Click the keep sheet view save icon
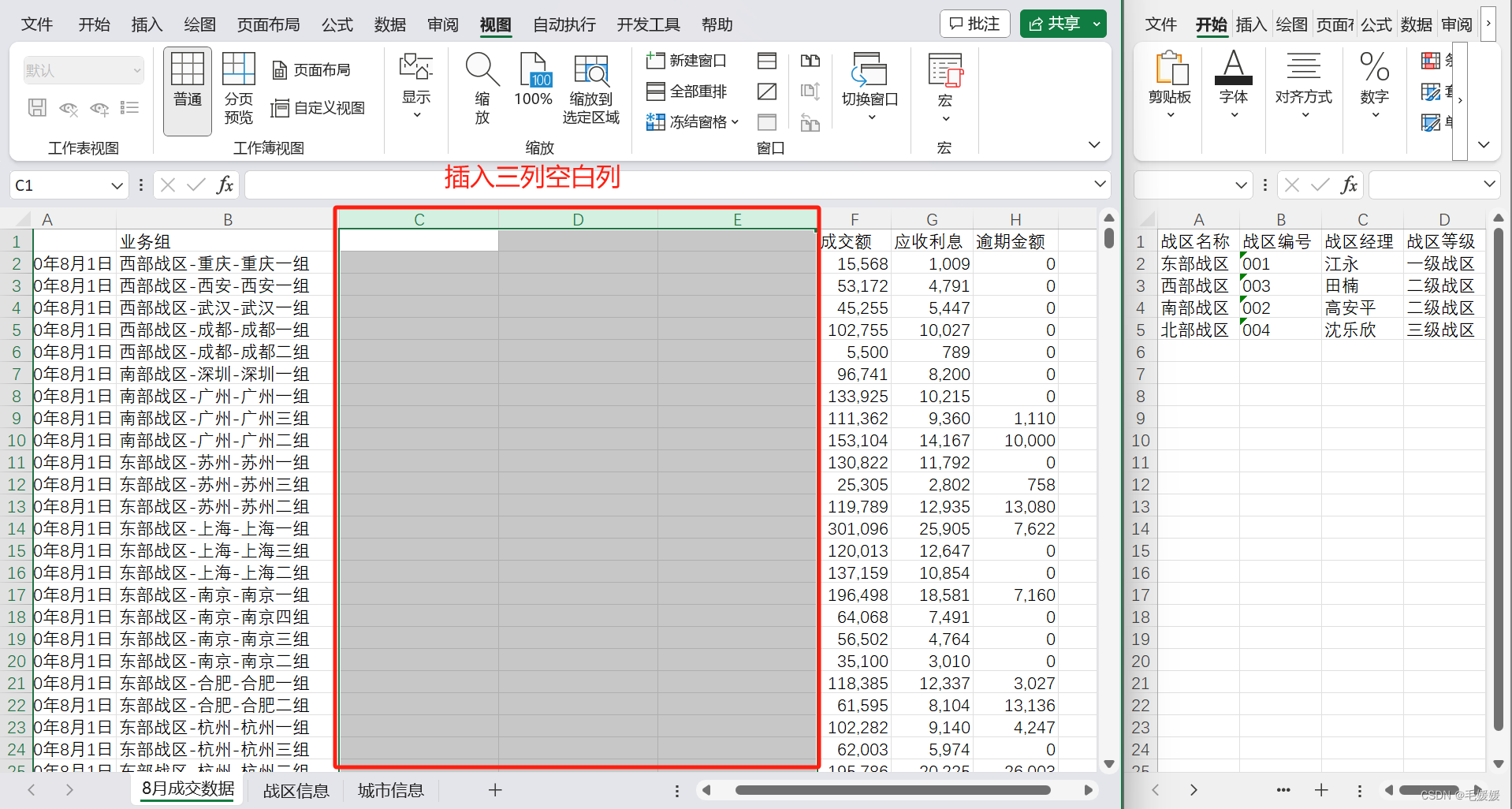The height and width of the screenshot is (809, 1512). tap(37, 108)
